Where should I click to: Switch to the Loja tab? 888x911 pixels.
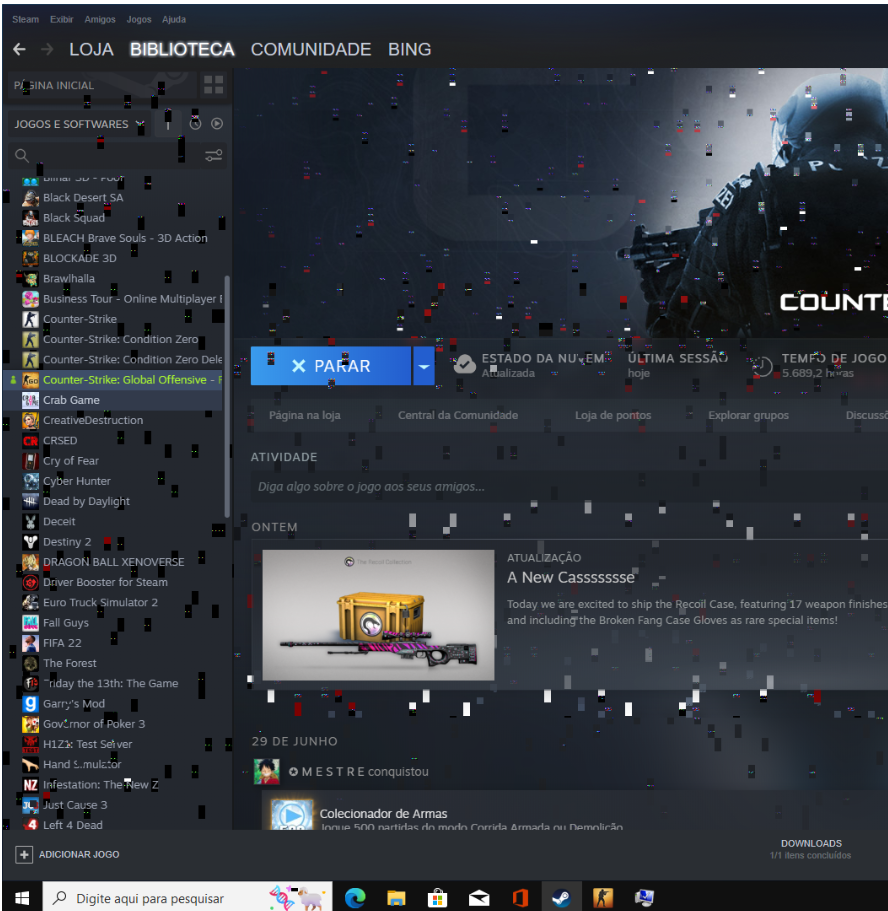click(x=91, y=49)
